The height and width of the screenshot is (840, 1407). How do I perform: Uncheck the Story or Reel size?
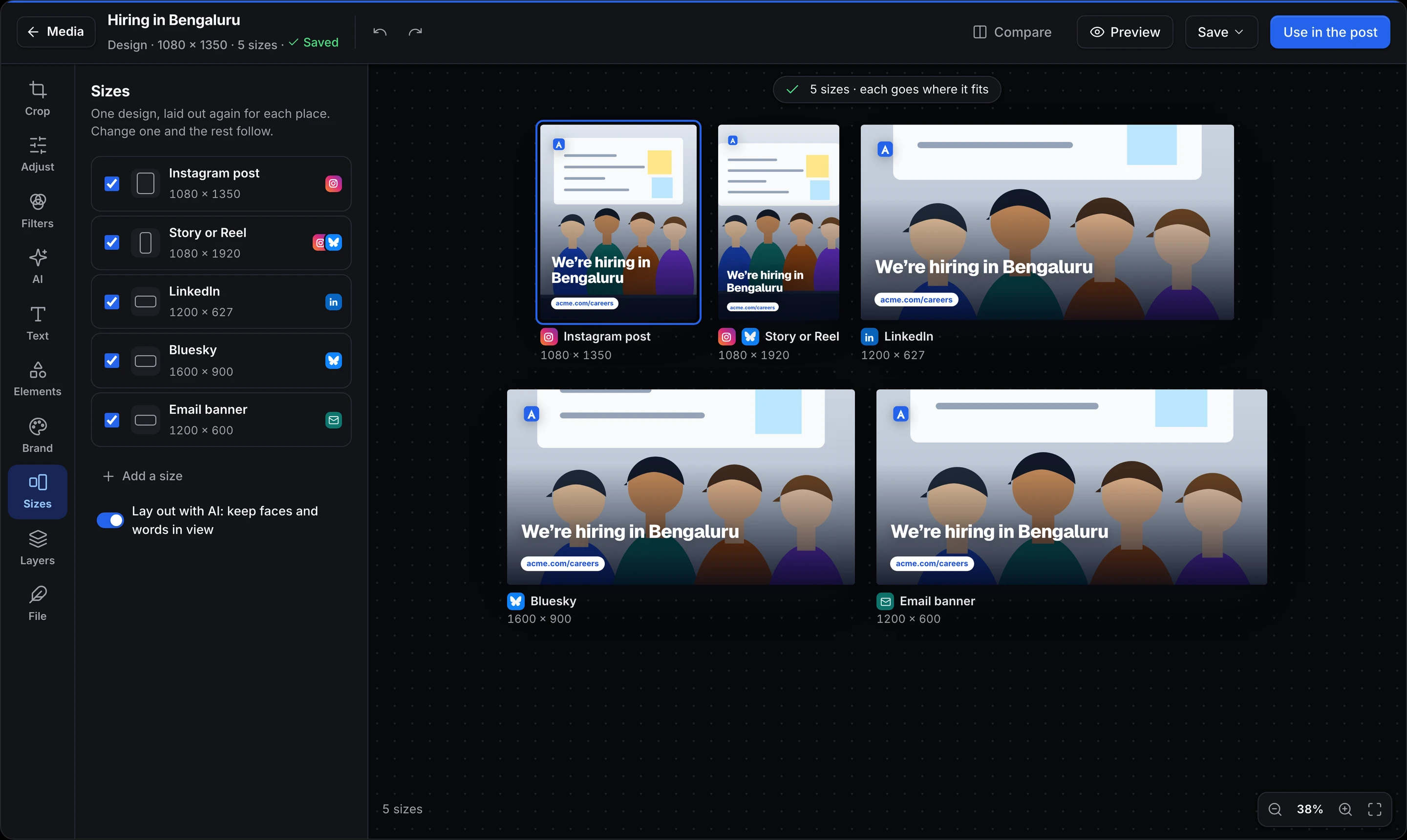coord(111,242)
